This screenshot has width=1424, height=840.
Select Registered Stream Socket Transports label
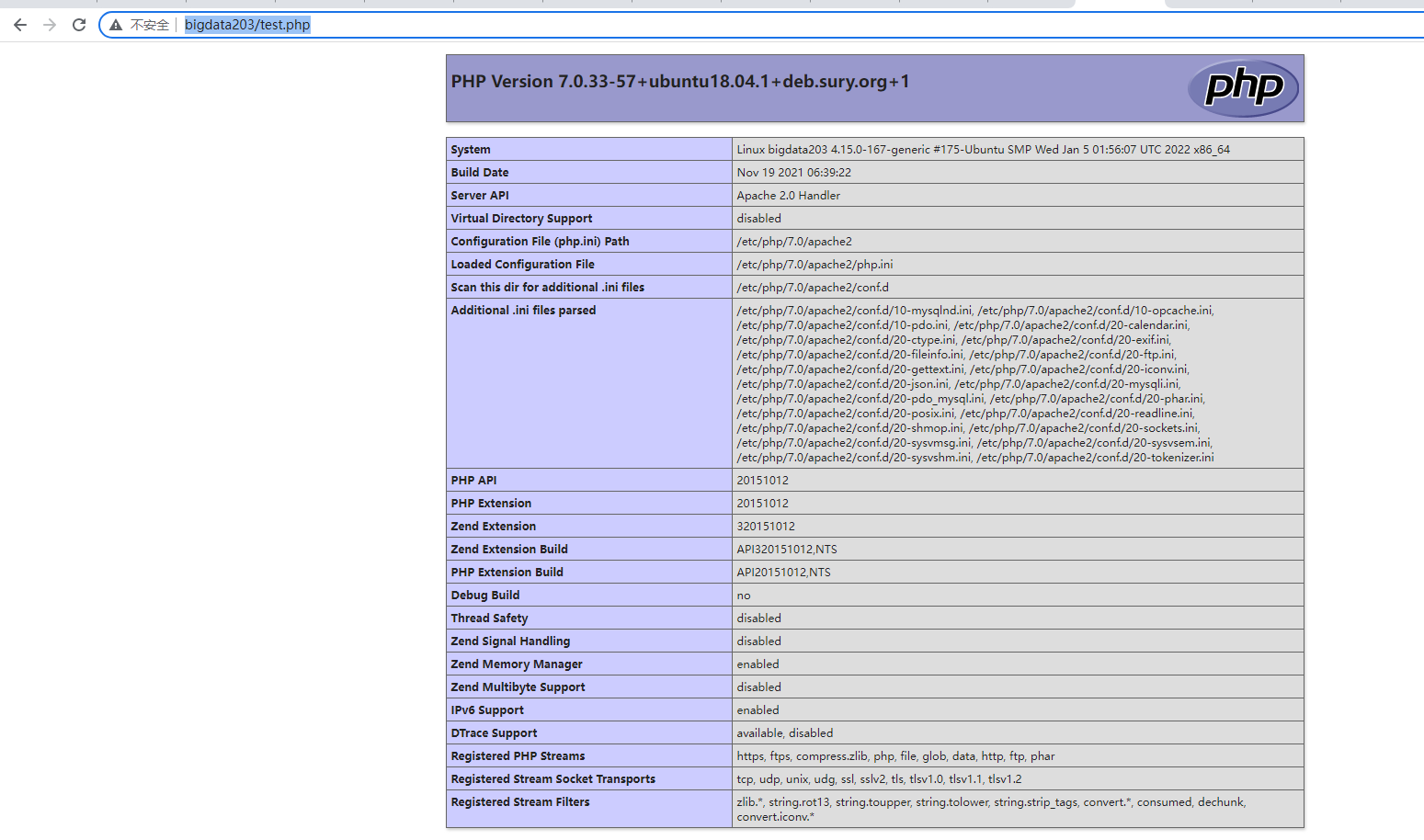coord(553,778)
